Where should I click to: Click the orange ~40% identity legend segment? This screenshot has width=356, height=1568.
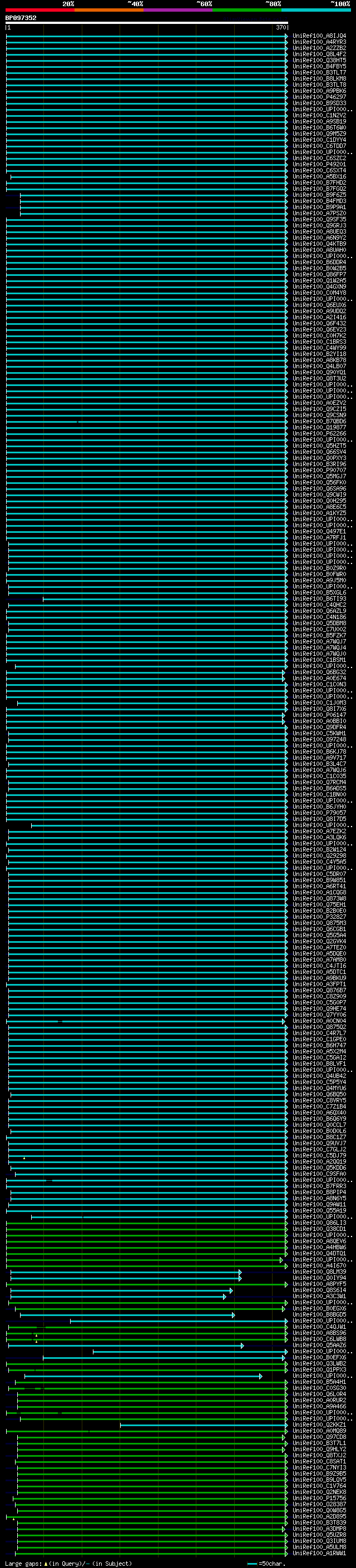click(109, 10)
